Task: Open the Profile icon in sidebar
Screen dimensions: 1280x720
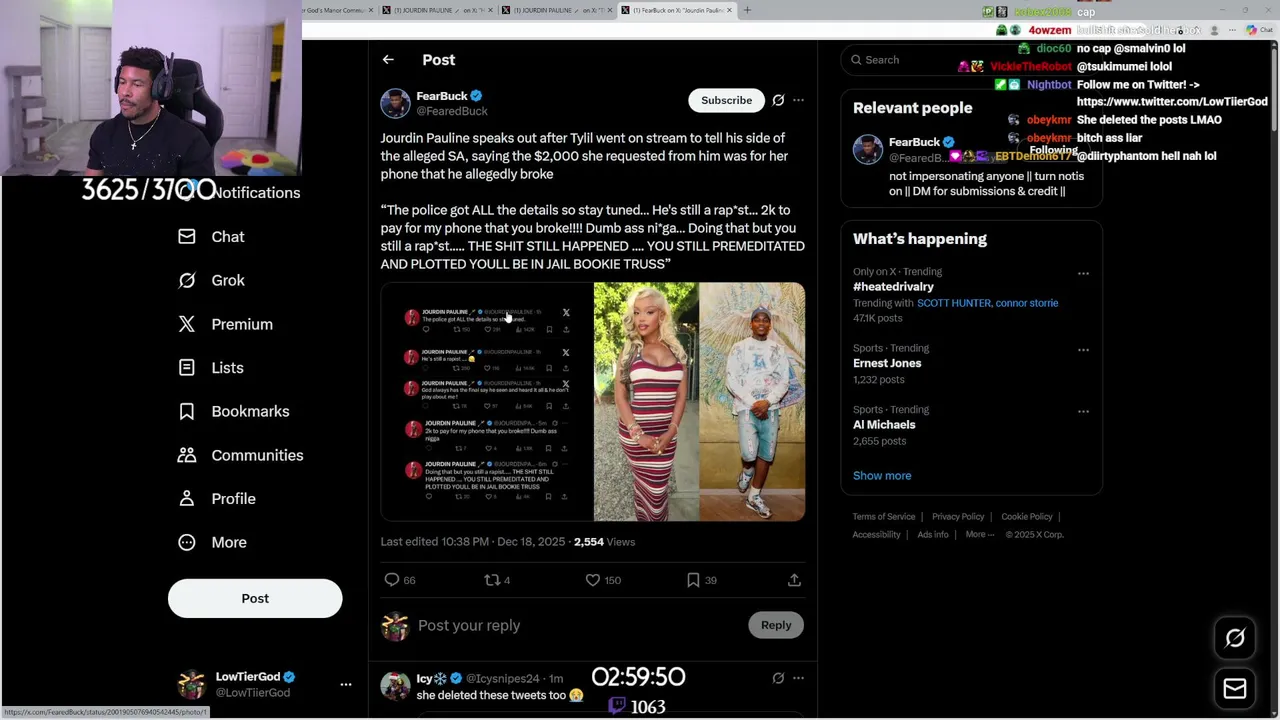Action: (x=187, y=498)
